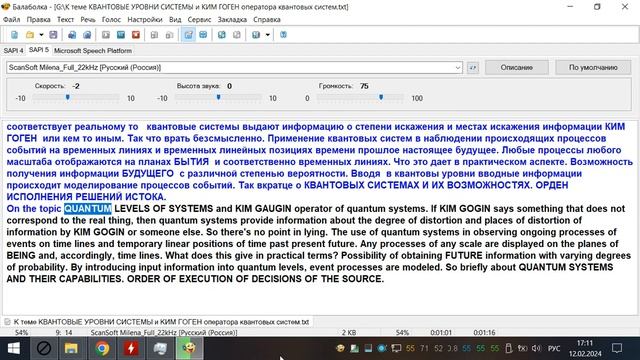The height and width of the screenshot is (360, 640).
Task: Click the gray panel icon before last dropdown icon
Action: tap(237, 35)
